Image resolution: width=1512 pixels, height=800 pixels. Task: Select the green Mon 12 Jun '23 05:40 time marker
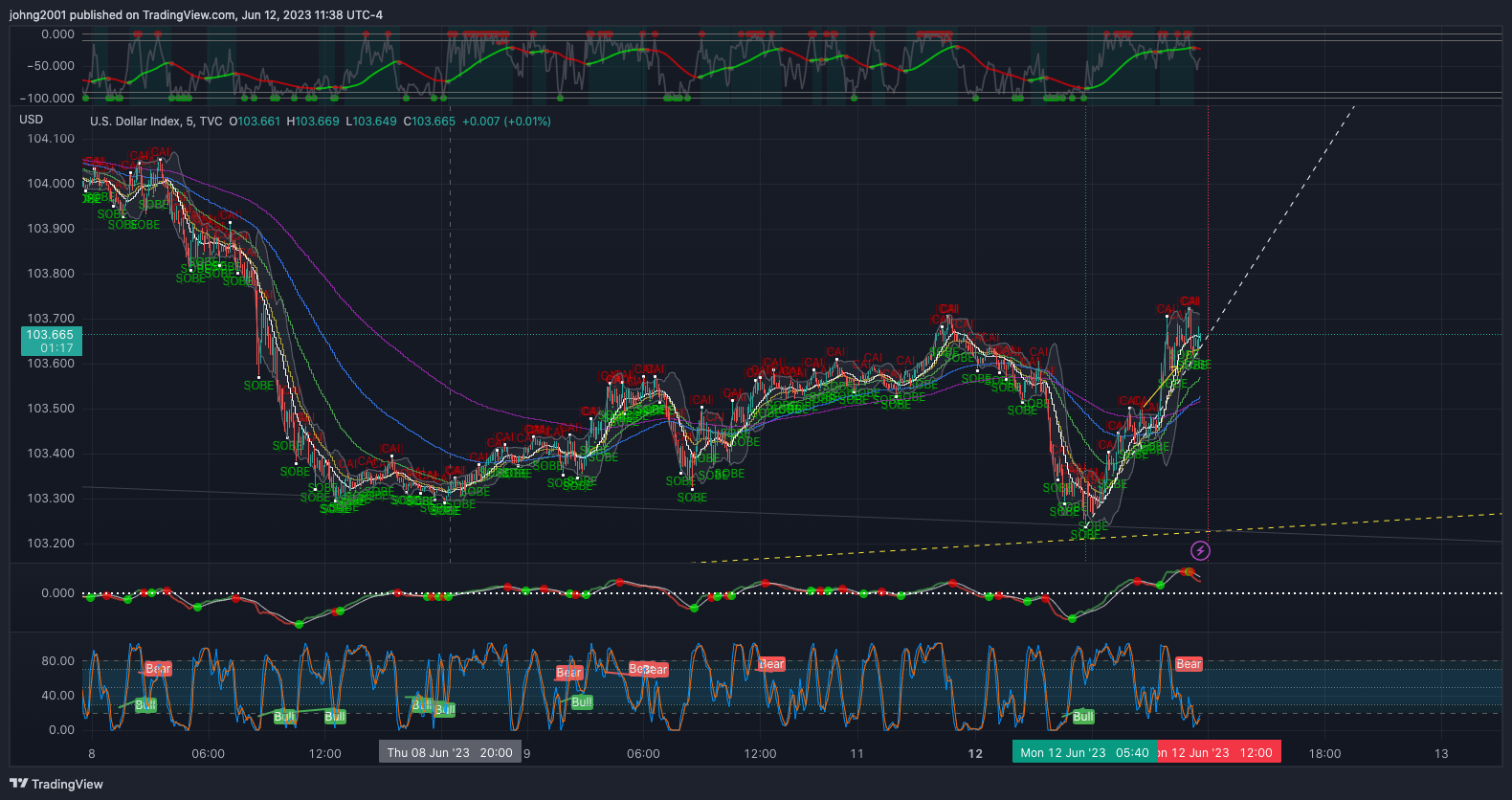point(1084,752)
